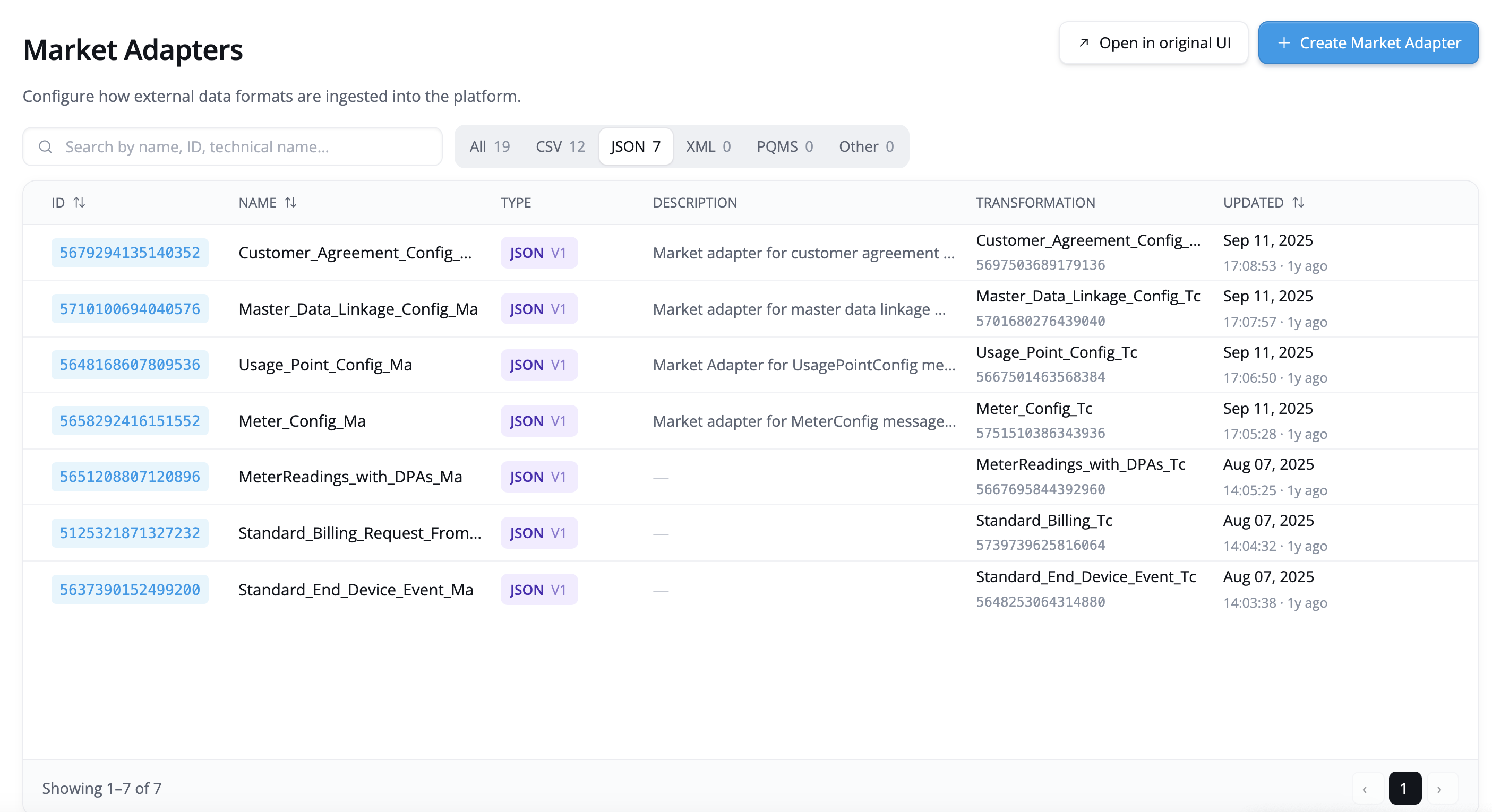1492x812 pixels.
Task: Select page 1 pagination button
Action: coord(1404,788)
